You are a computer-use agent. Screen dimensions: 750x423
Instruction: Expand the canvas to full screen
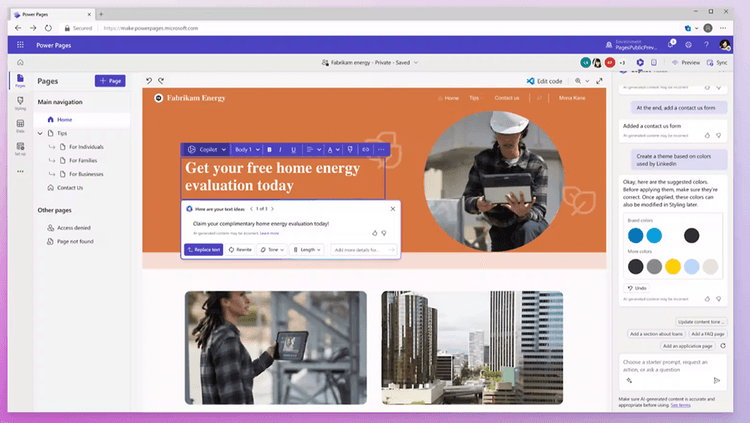point(599,81)
